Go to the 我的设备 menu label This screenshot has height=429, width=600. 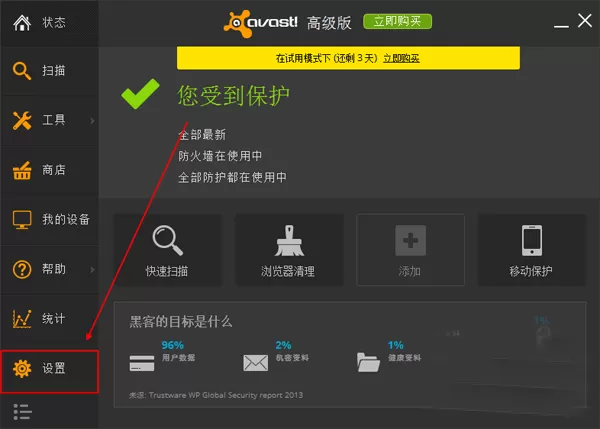click(66, 220)
